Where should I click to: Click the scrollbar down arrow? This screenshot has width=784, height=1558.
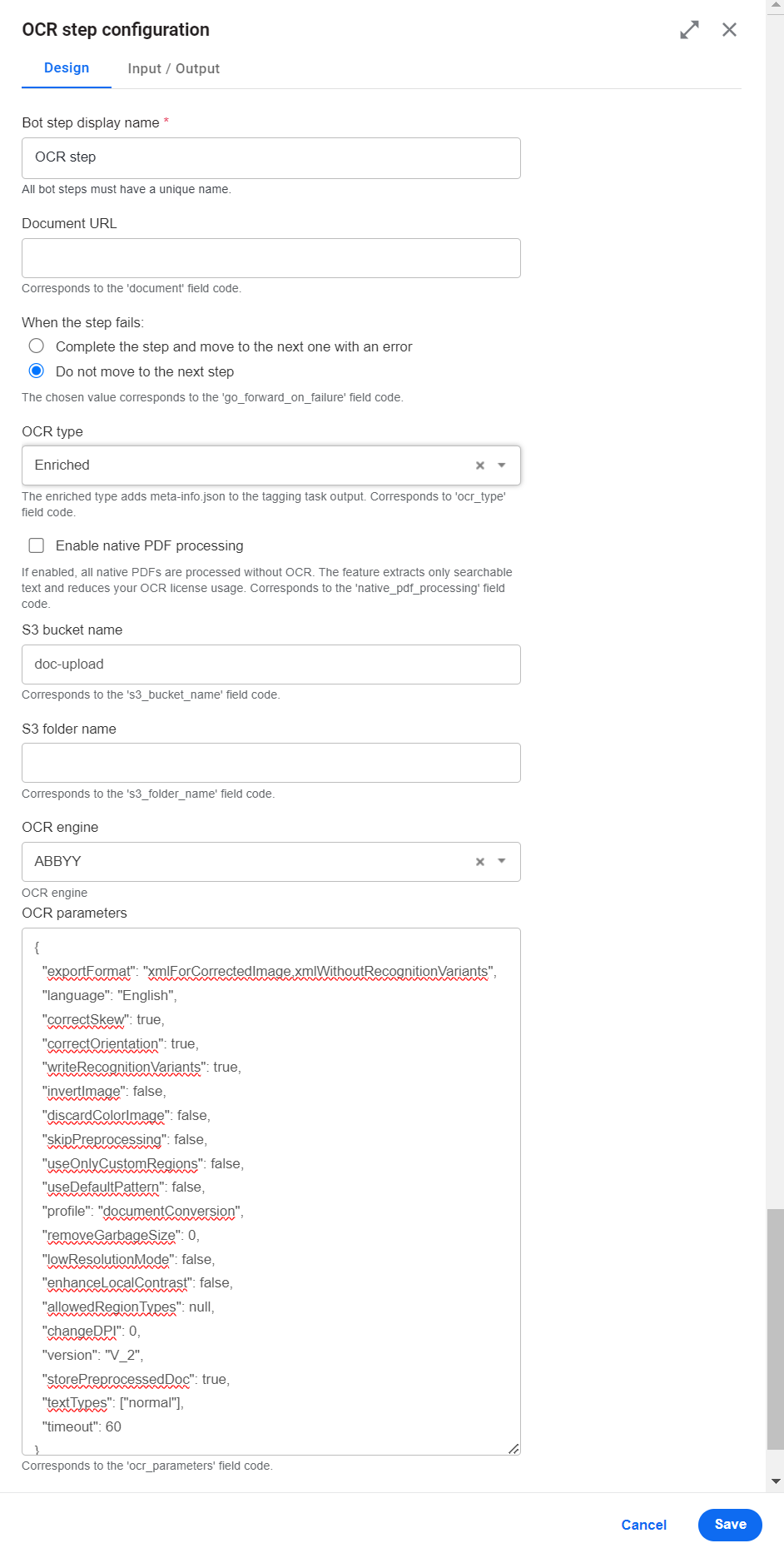click(776, 1481)
